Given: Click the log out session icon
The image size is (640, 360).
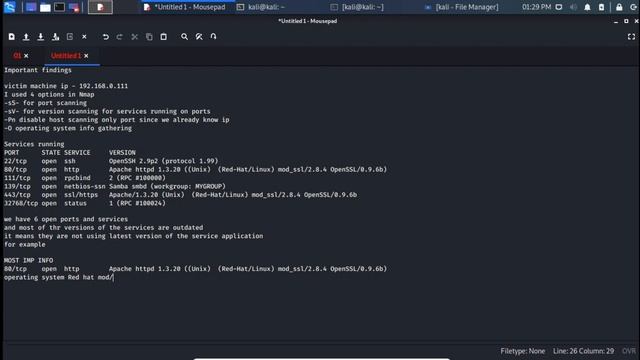Looking at the screenshot, I should coord(633,7).
